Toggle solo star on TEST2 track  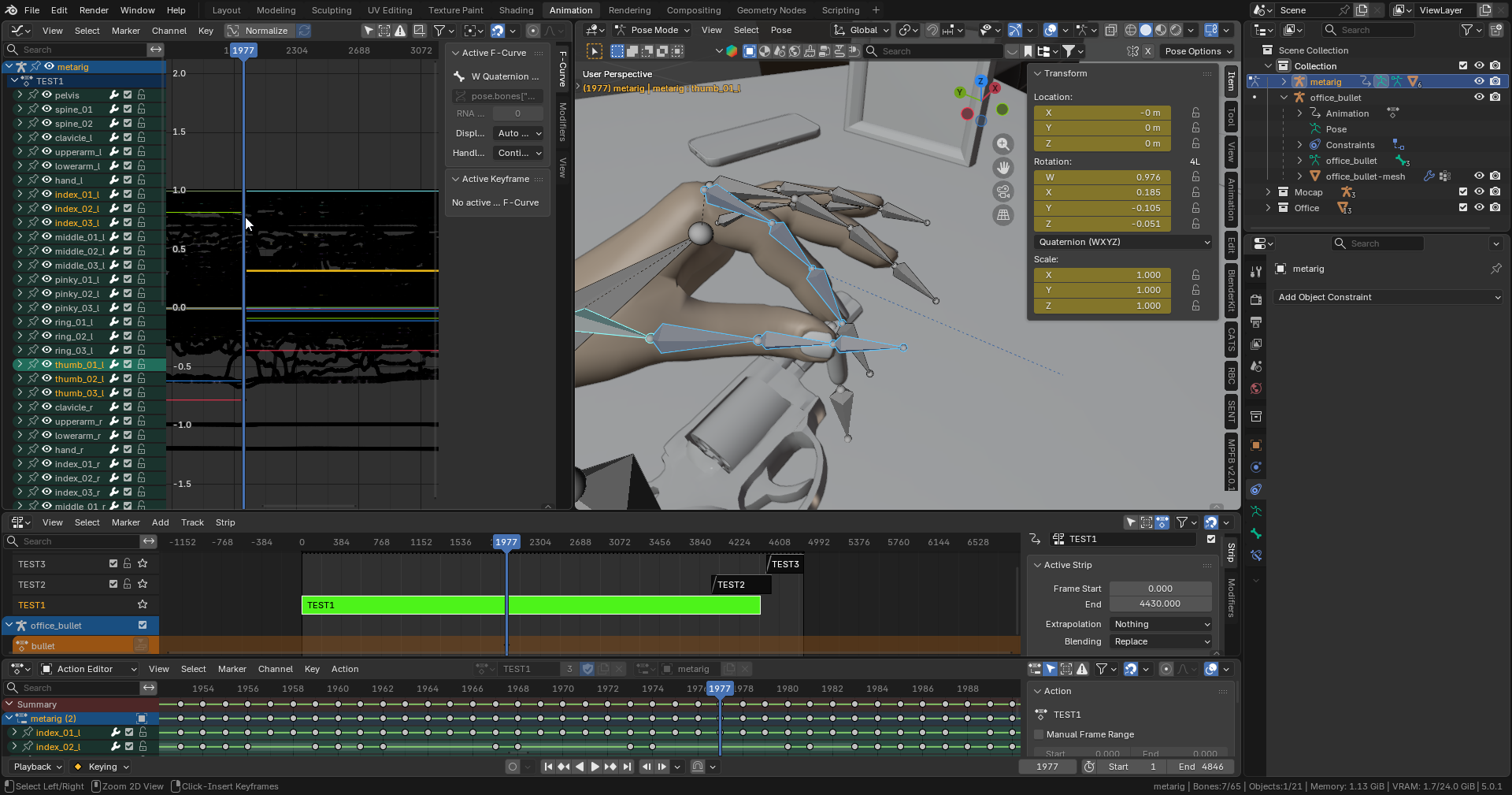(143, 585)
